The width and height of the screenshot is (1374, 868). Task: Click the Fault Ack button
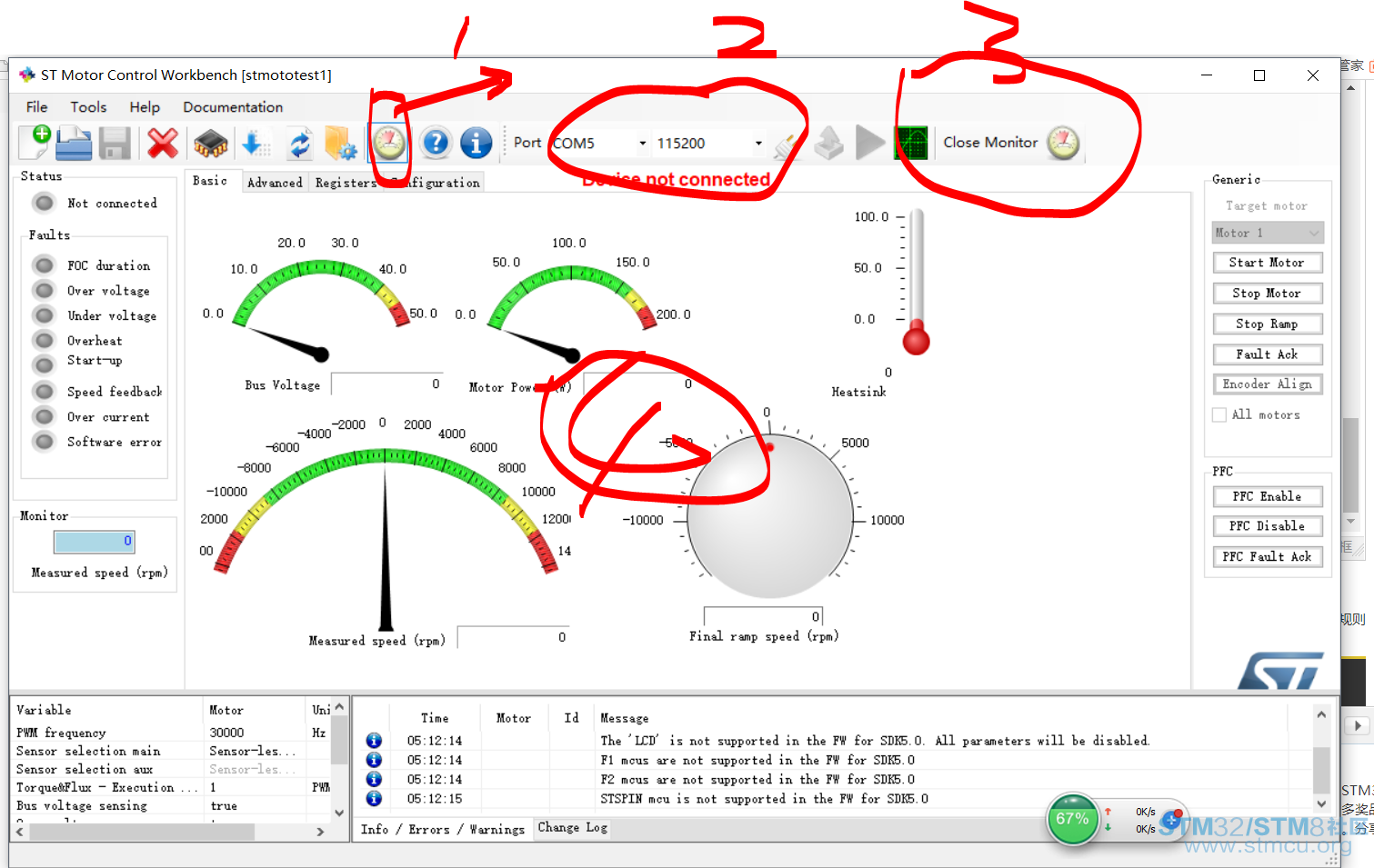pyautogui.click(x=1268, y=354)
